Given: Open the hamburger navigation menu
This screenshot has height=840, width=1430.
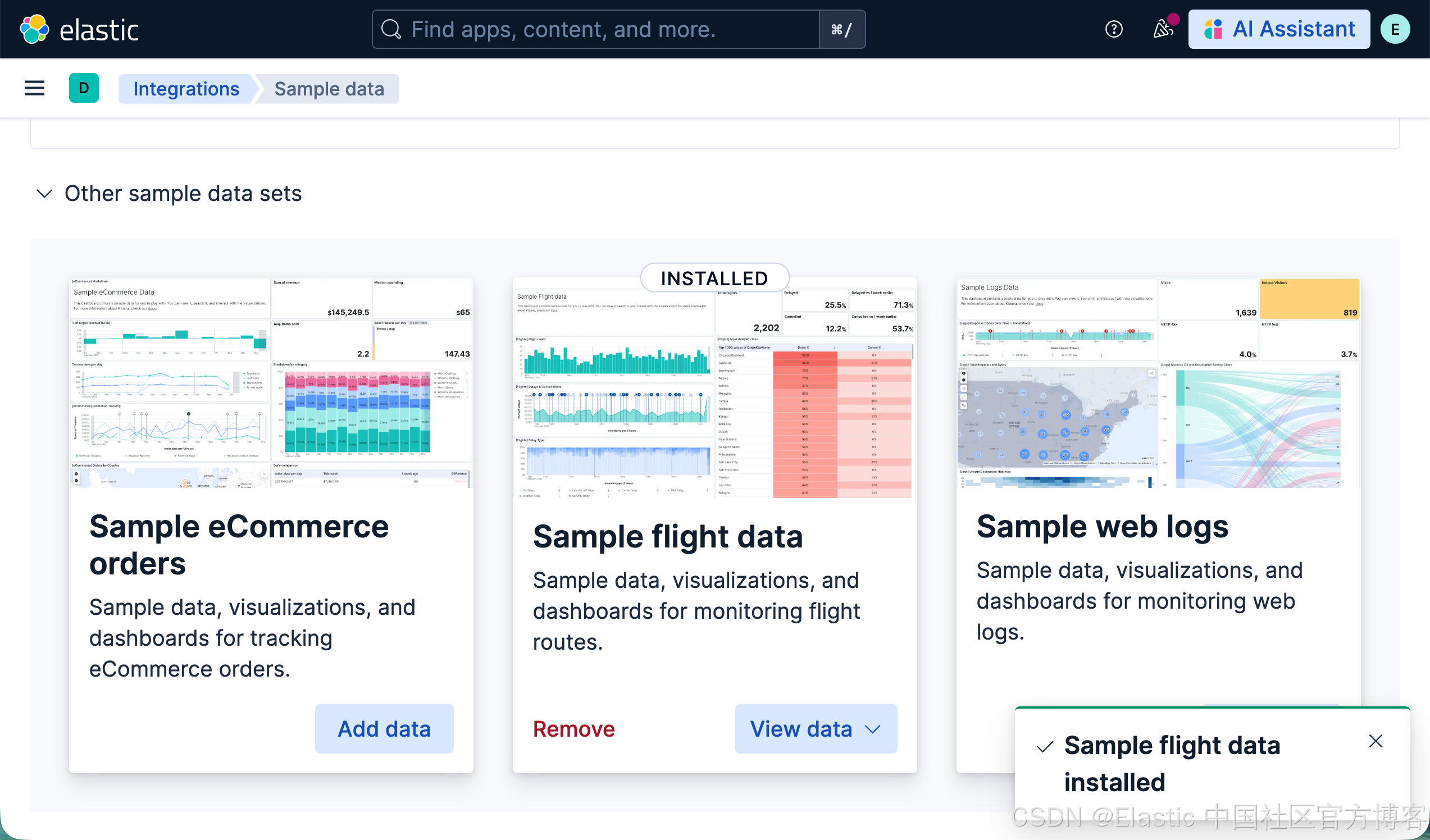Looking at the screenshot, I should (34, 88).
